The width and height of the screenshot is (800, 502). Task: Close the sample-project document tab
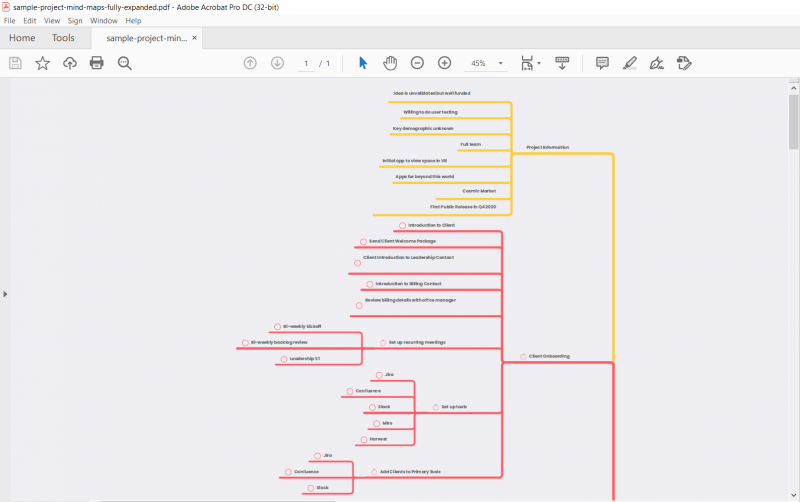194,38
